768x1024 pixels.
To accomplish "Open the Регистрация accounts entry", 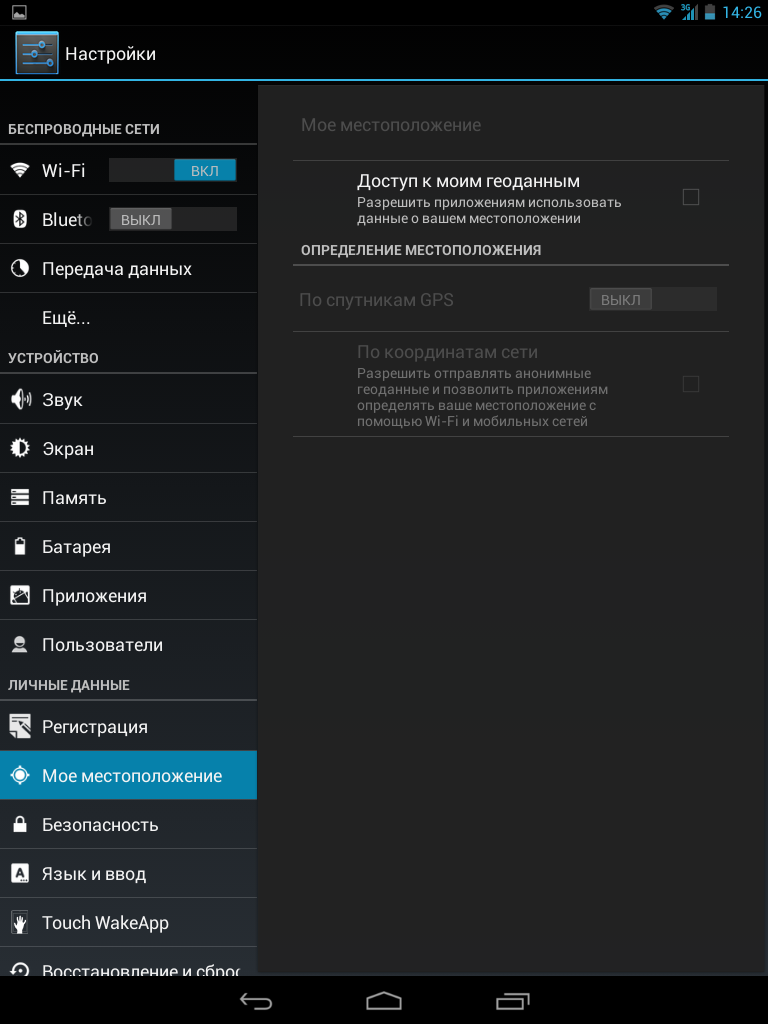I will tap(129, 726).
